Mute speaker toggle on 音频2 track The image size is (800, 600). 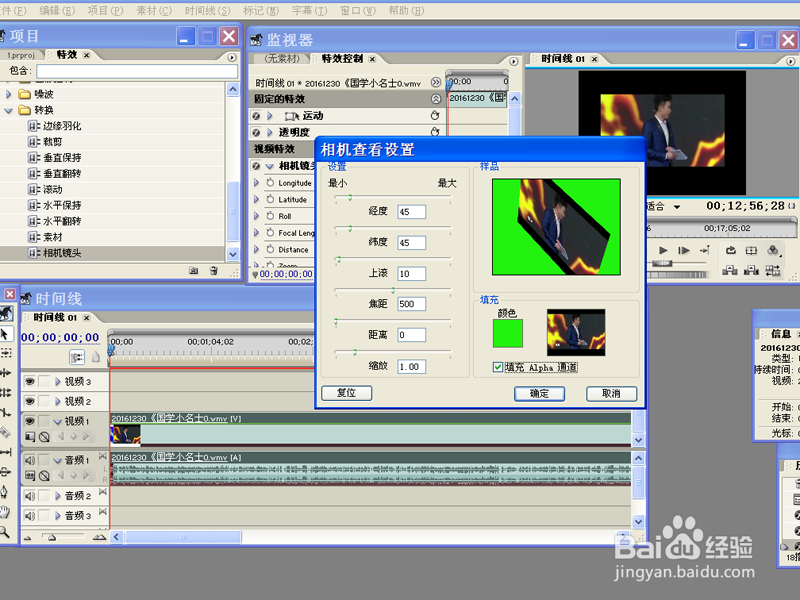30,495
